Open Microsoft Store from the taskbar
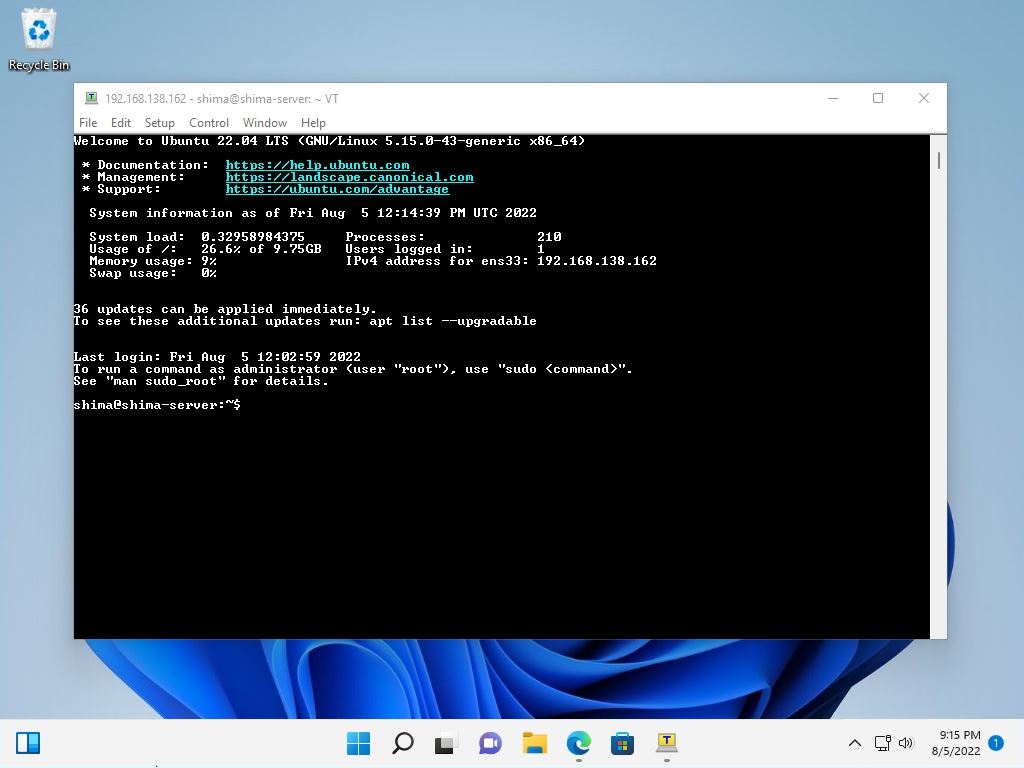The image size is (1024, 768). click(x=622, y=743)
